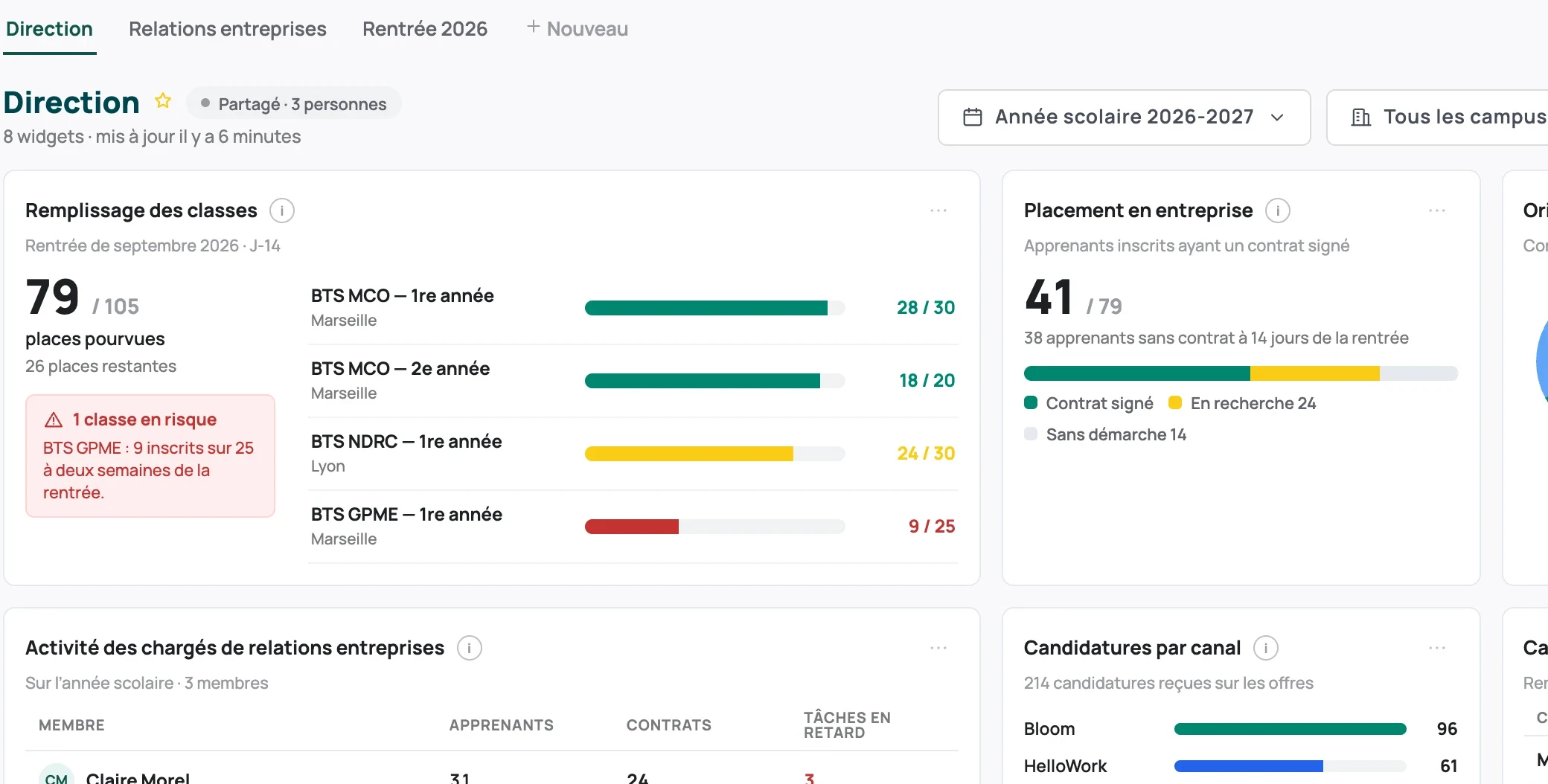
Task: Sort by TÂCHES EN RETARD column header
Action: click(847, 725)
